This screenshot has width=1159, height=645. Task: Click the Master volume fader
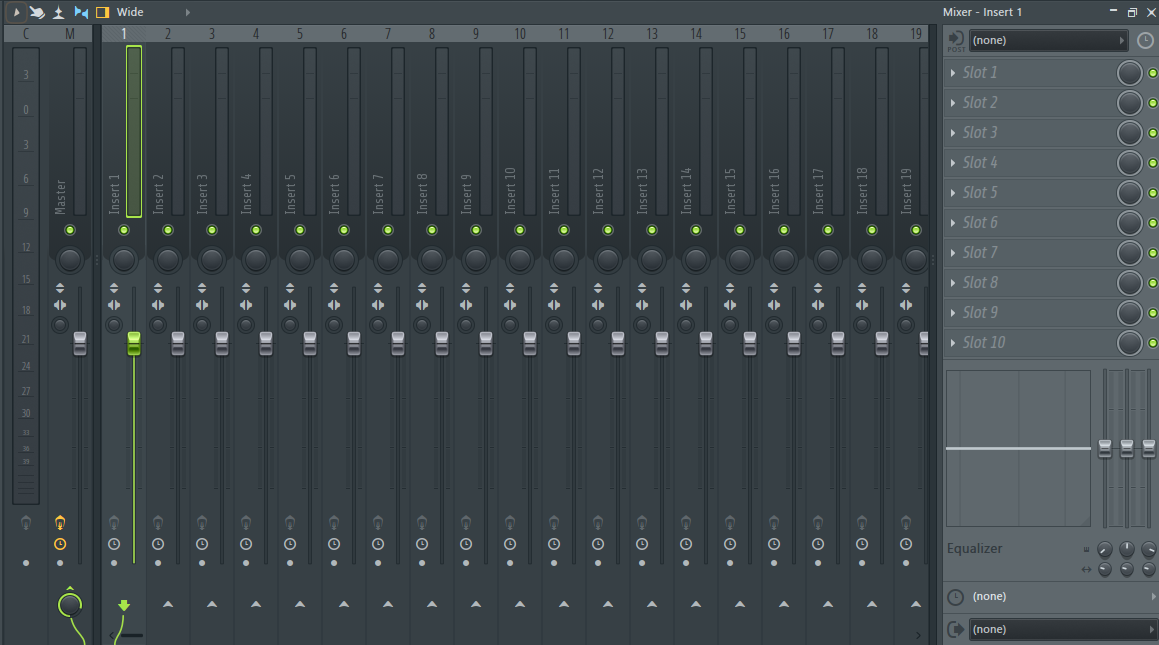[80, 343]
